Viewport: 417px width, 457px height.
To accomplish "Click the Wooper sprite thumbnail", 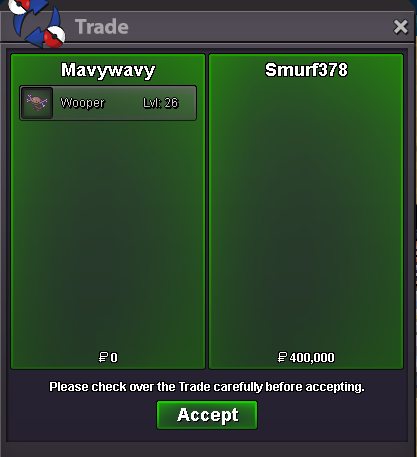I will point(37,103).
